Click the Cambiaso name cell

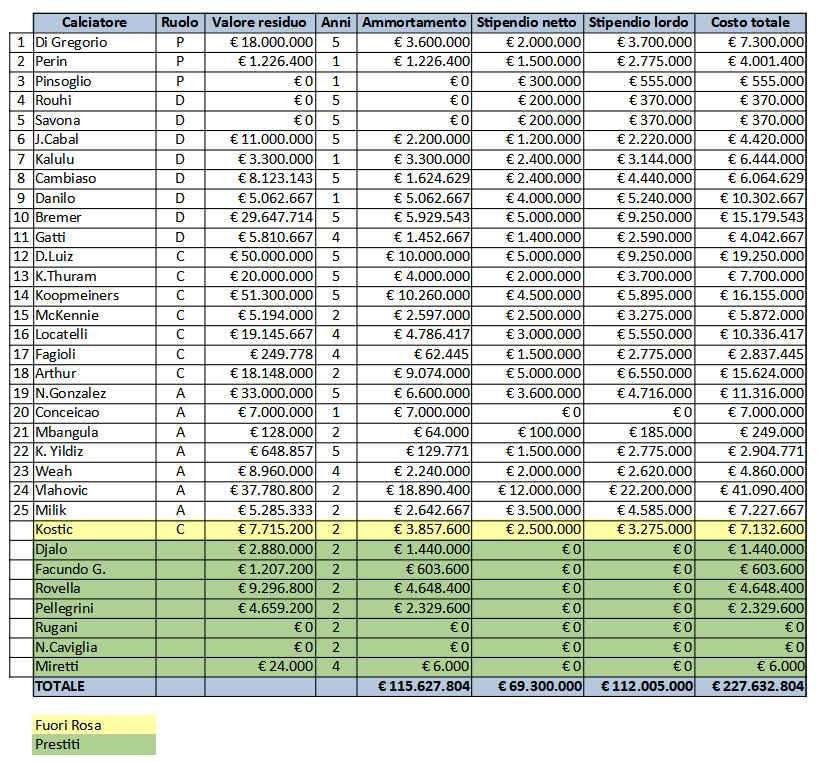pyautogui.click(x=94, y=179)
